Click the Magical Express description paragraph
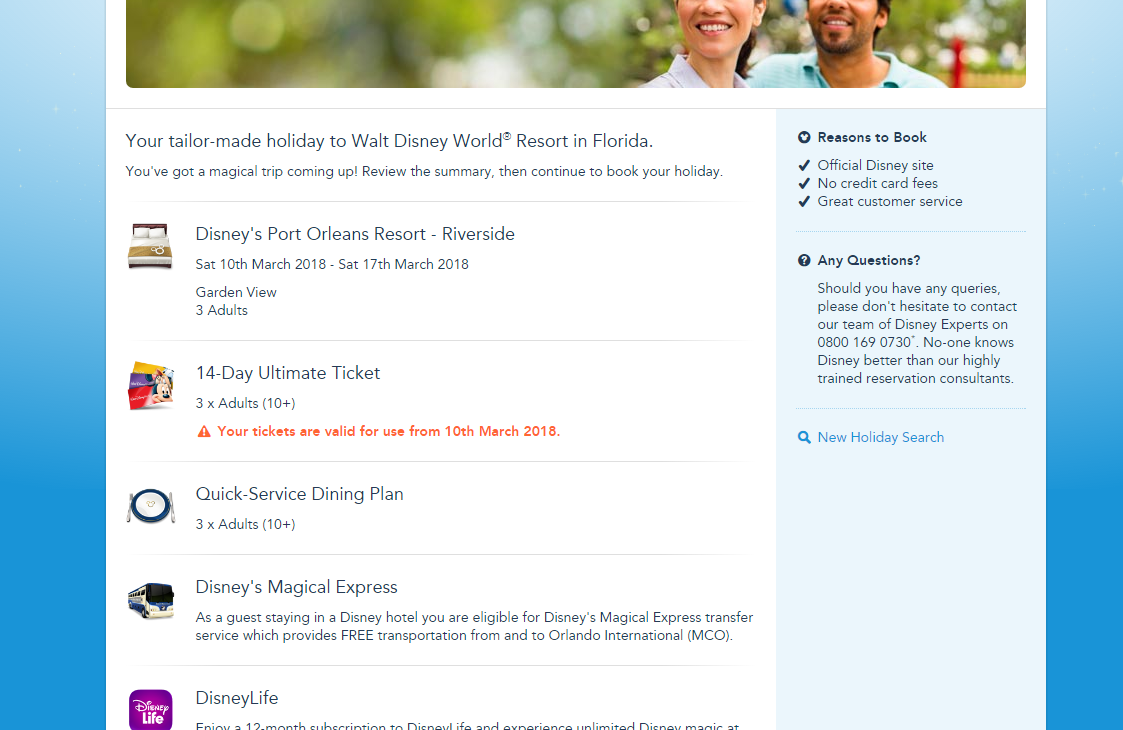This screenshot has height=730, width=1123. click(474, 627)
